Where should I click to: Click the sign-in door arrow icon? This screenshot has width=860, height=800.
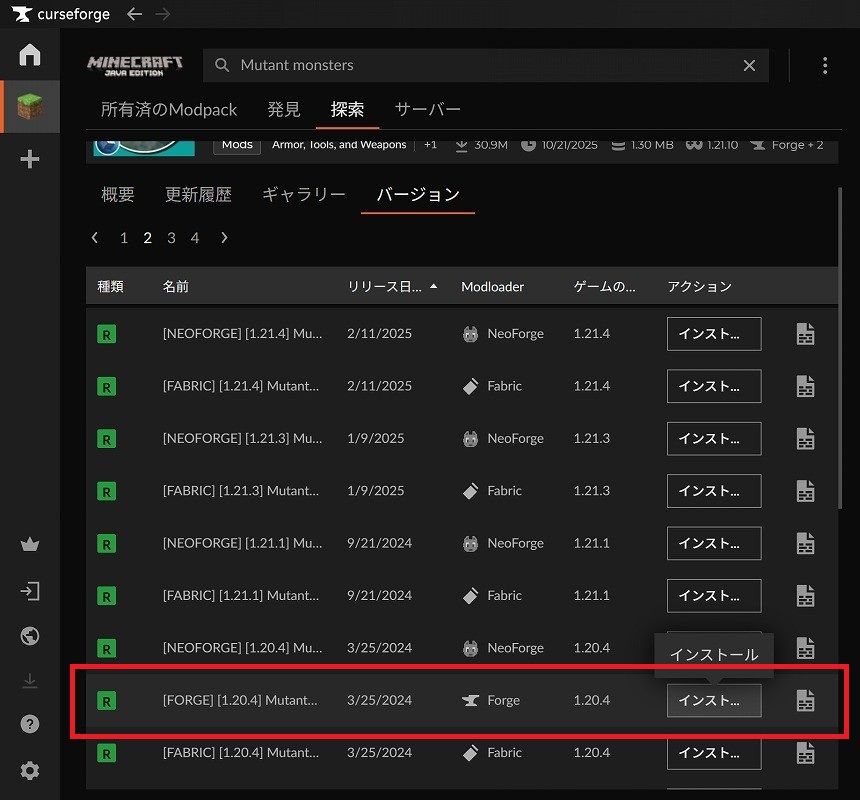pos(30,591)
